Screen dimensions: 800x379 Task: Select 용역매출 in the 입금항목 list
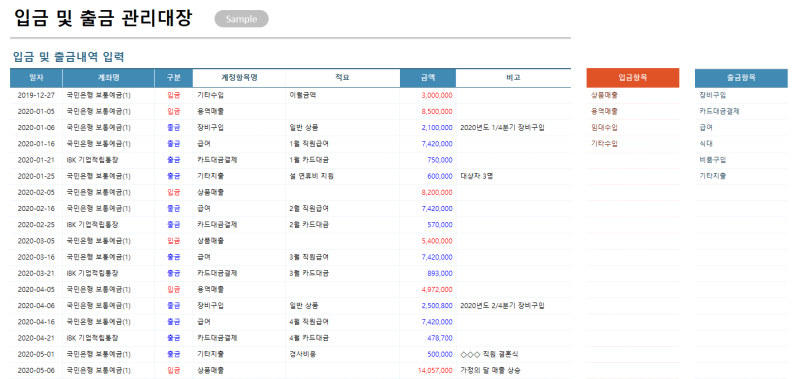click(x=604, y=111)
